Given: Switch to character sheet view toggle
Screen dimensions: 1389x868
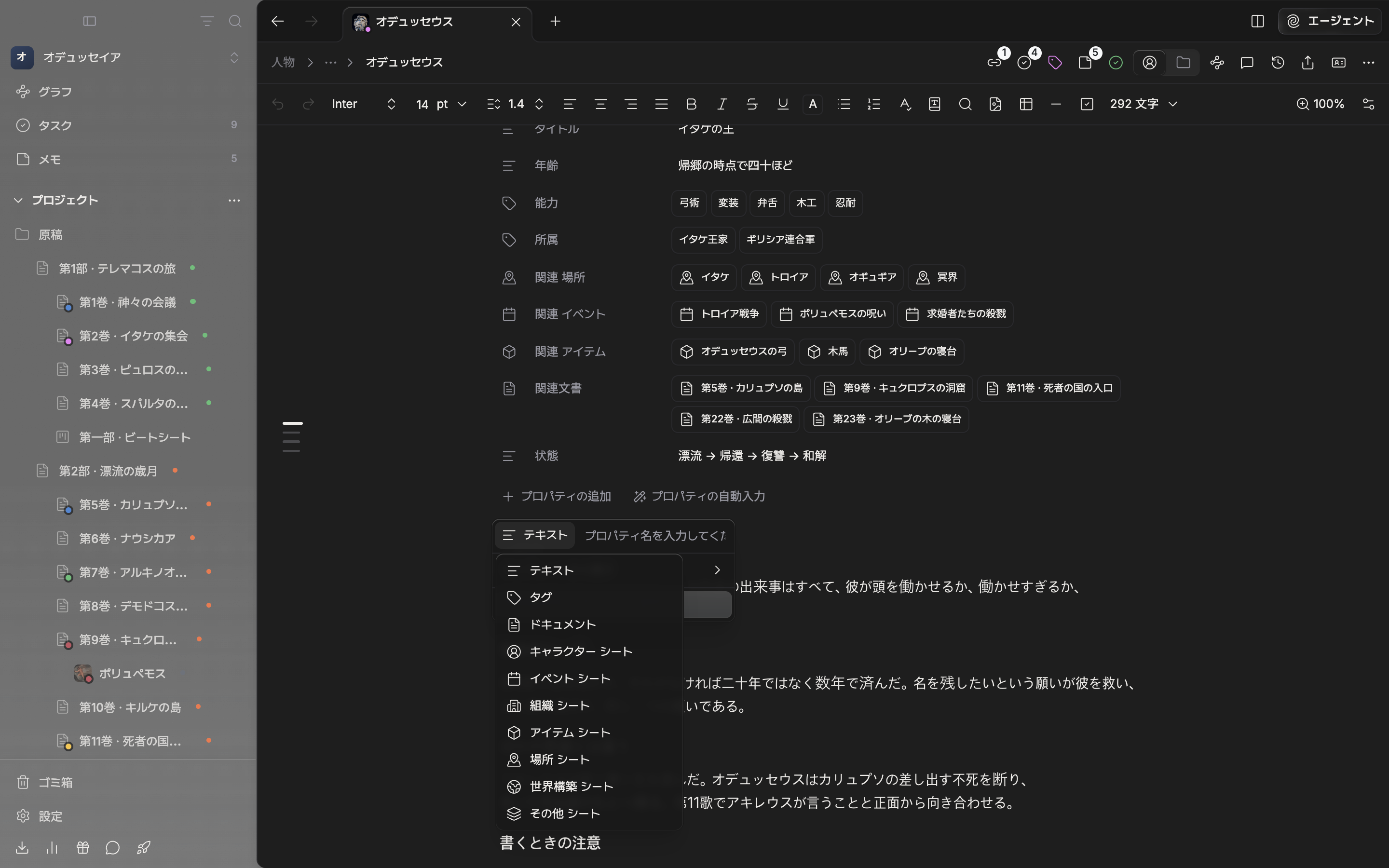Looking at the screenshot, I should pos(1150,63).
